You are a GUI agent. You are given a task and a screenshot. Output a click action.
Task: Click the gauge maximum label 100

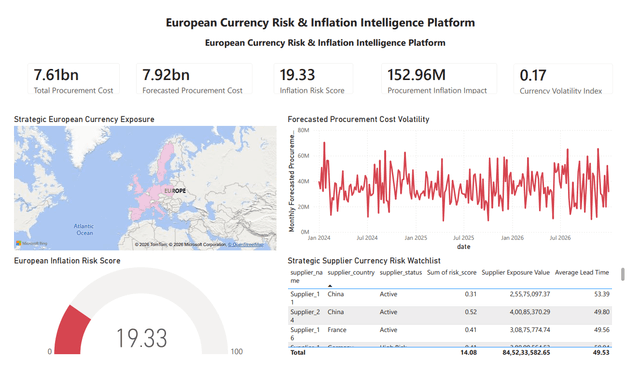pos(236,351)
